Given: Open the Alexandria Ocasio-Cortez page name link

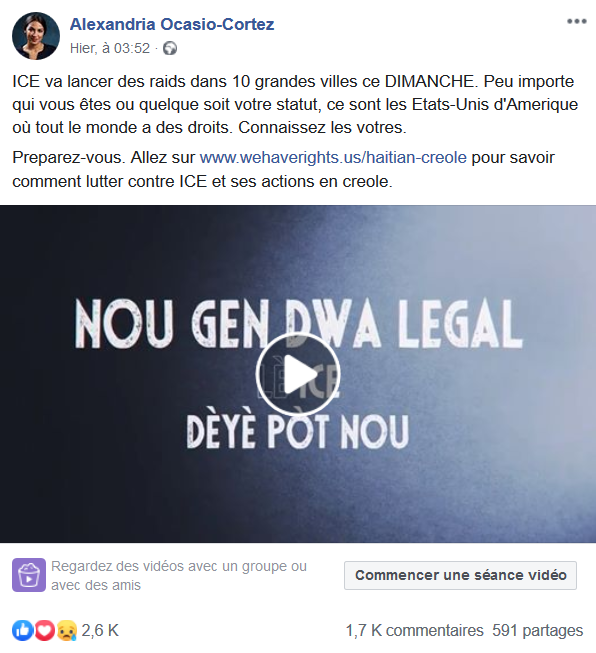Looking at the screenshot, I should click(172, 24).
